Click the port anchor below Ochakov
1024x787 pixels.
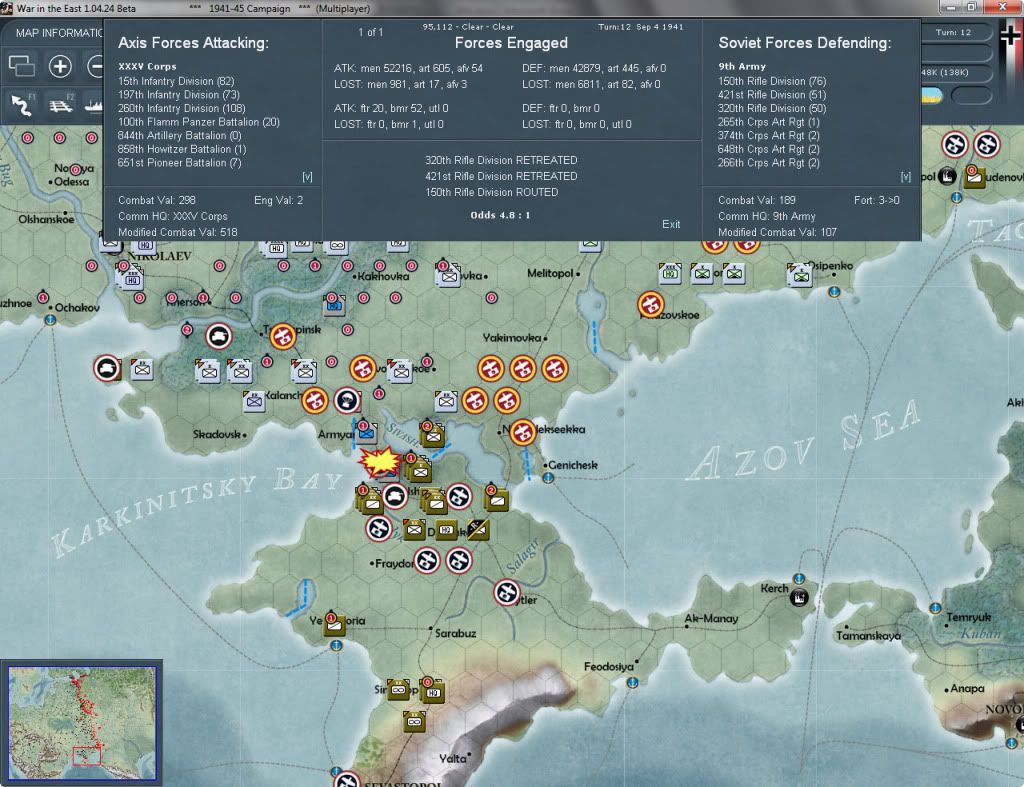click(50, 319)
